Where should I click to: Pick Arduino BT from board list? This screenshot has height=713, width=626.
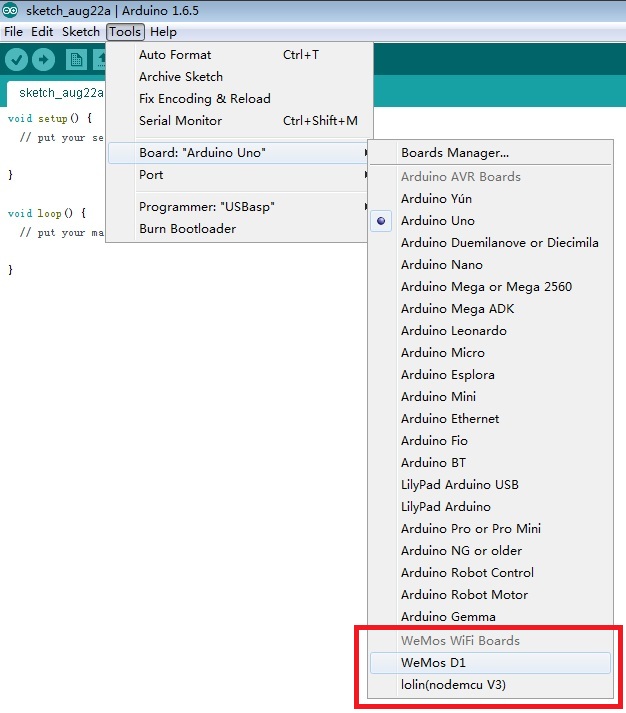point(490,462)
